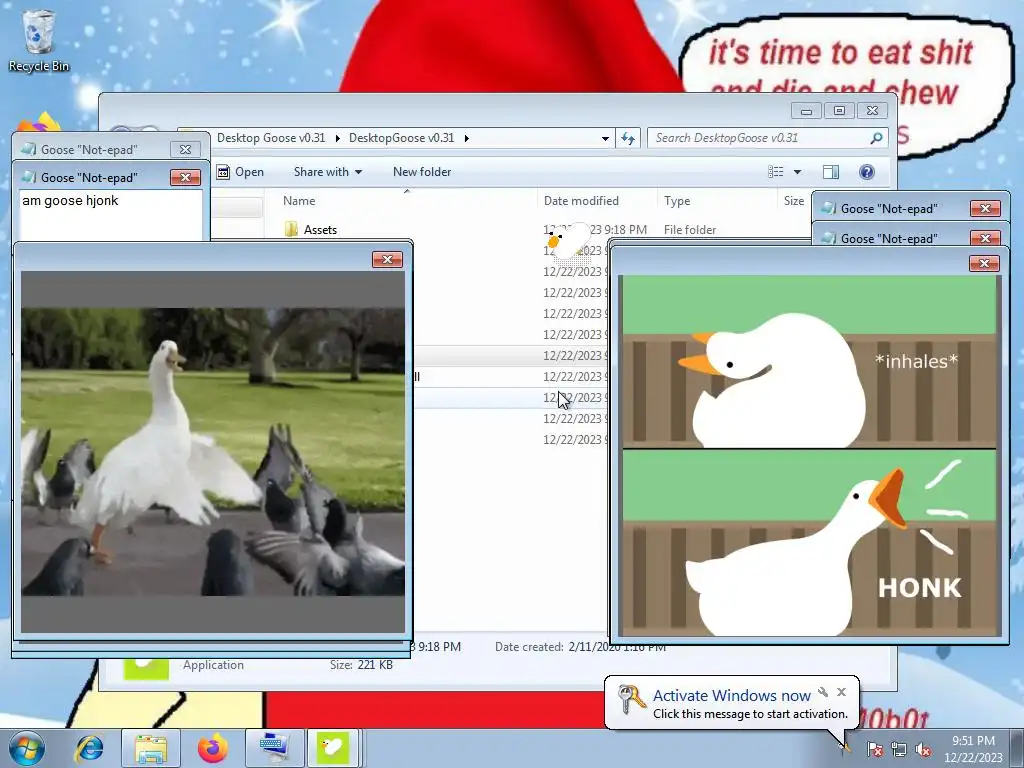
Task: Click the inhales HONK meme image
Action: coord(810,456)
